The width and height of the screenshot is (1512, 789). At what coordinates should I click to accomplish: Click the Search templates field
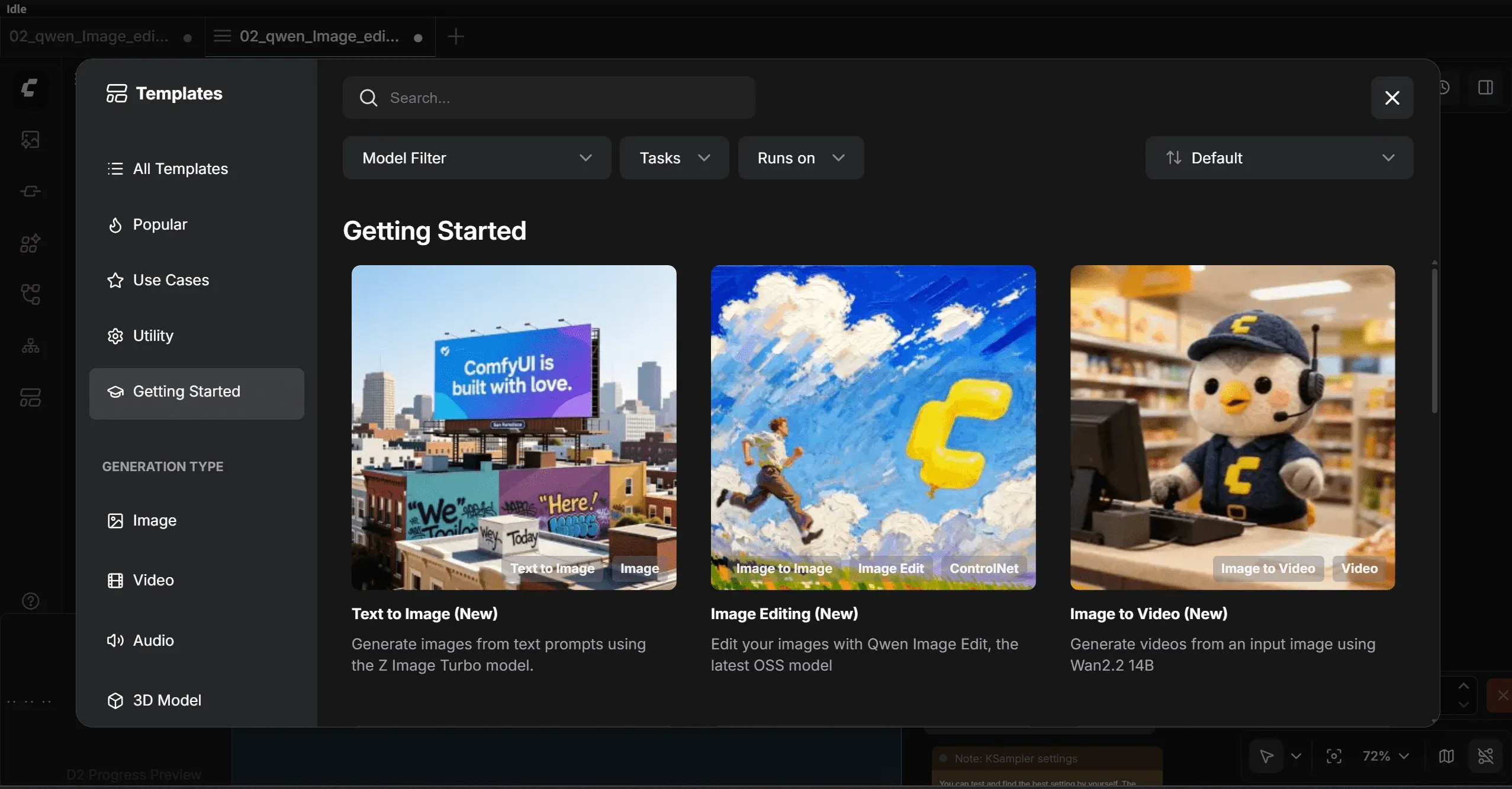tap(548, 98)
